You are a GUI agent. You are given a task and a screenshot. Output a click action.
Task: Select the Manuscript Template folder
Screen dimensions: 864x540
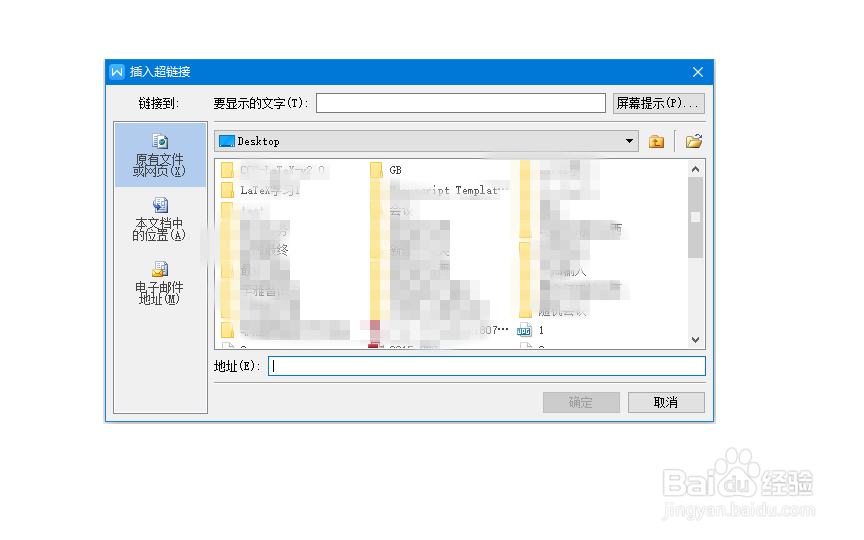click(440, 191)
